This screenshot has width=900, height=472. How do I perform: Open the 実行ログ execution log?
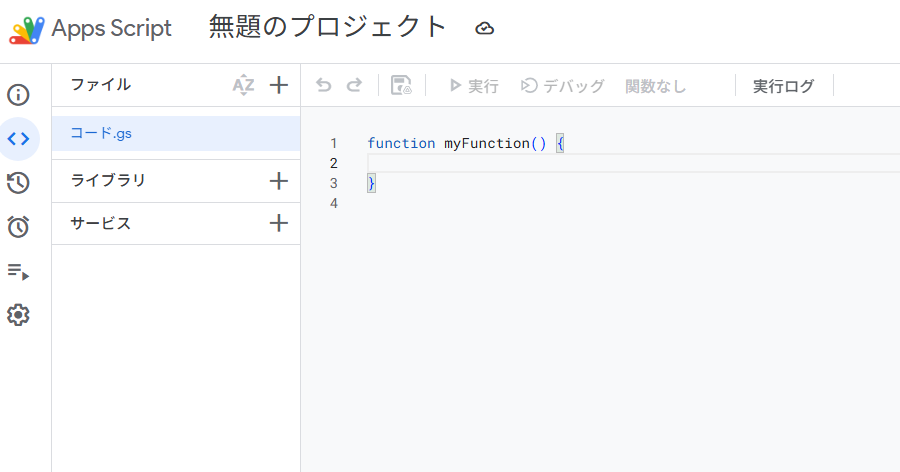(x=783, y=86)
